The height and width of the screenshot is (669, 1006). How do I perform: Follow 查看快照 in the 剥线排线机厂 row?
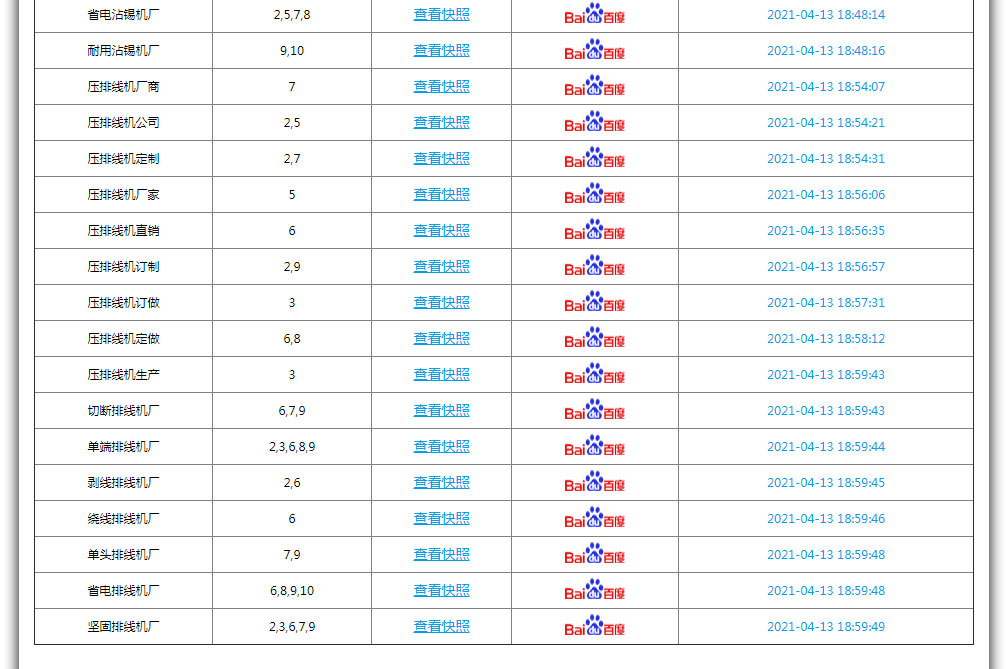pos(441,482)
